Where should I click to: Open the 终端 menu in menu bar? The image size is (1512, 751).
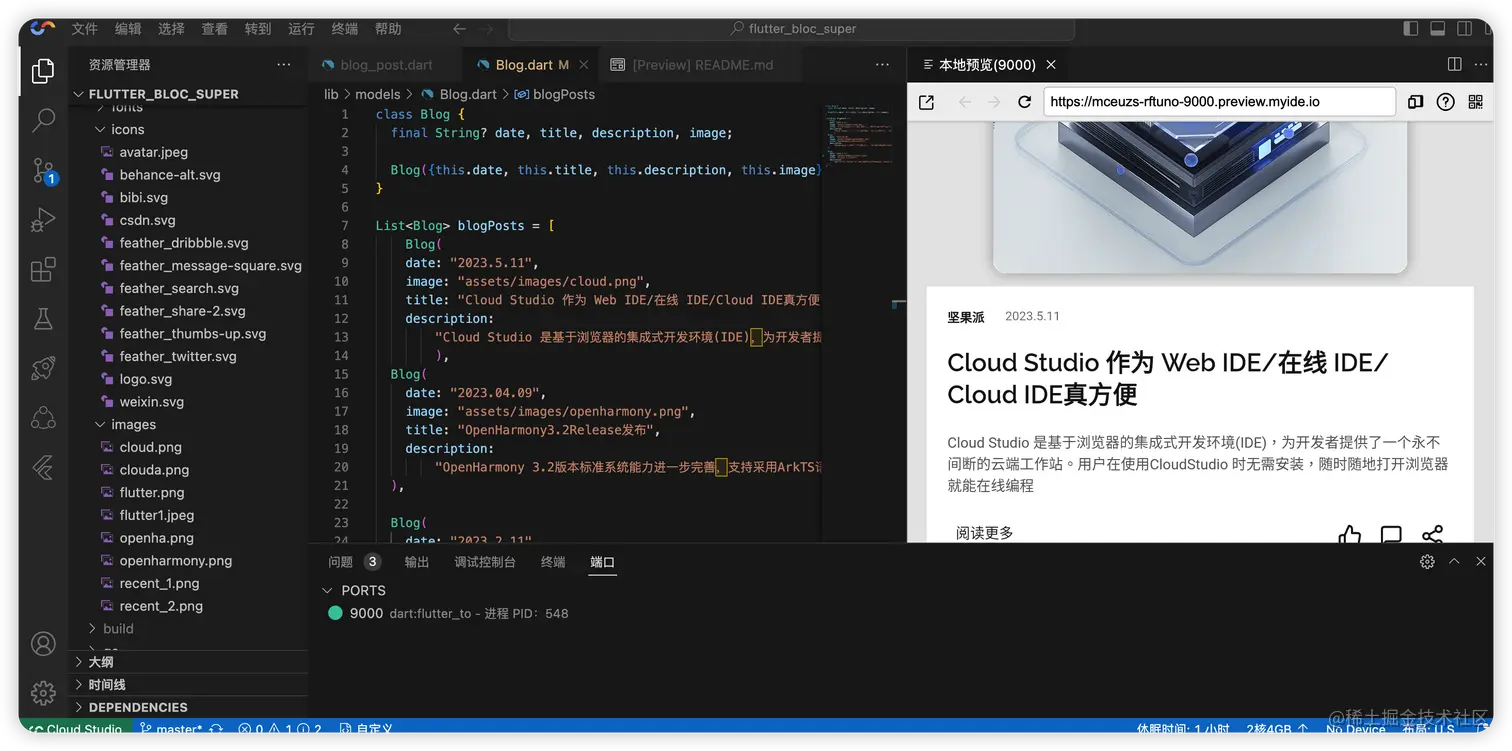pos(344,29)
